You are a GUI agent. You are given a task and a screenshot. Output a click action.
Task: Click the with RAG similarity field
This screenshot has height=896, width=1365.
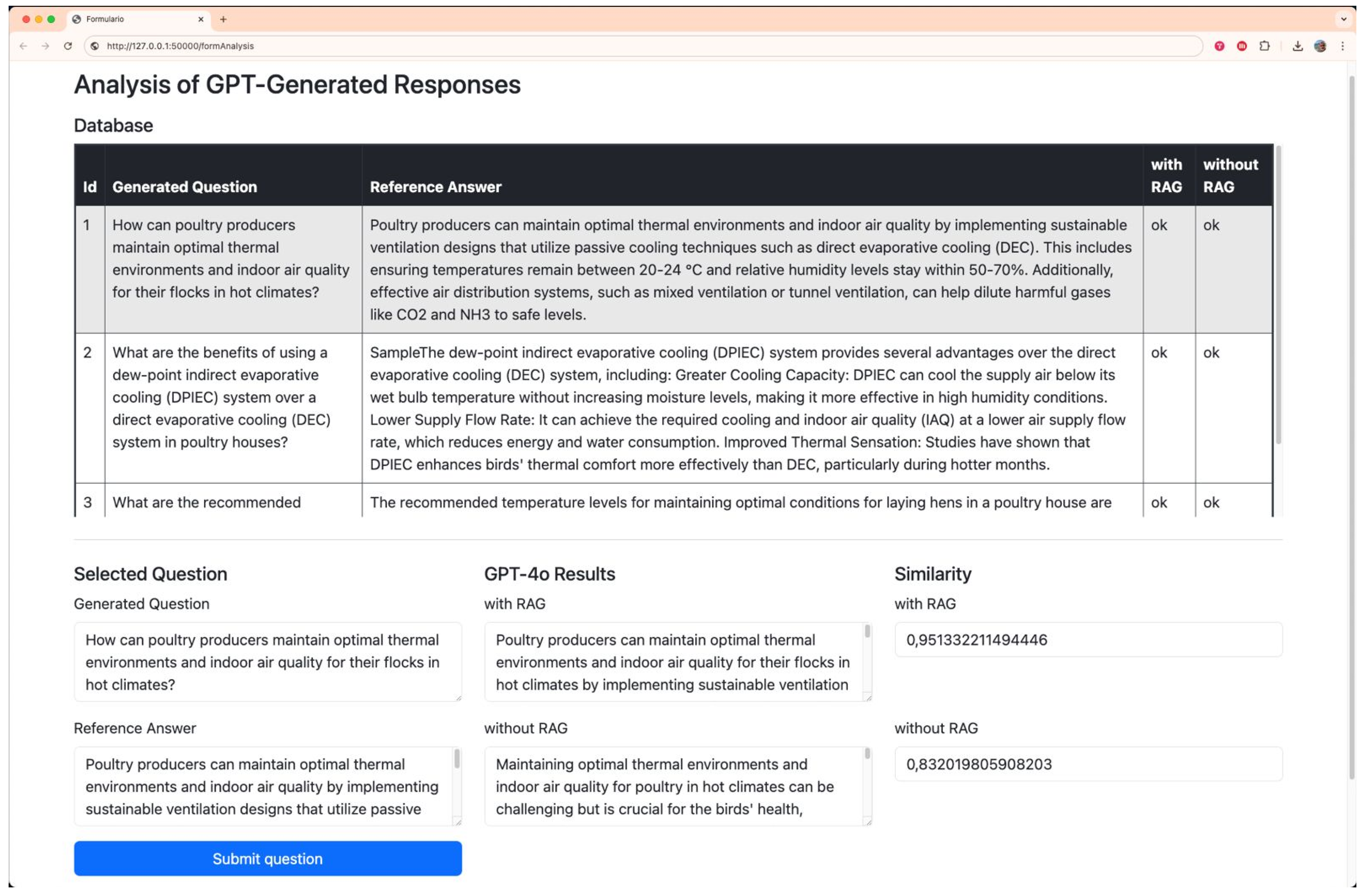click(x=1088, y=640)
